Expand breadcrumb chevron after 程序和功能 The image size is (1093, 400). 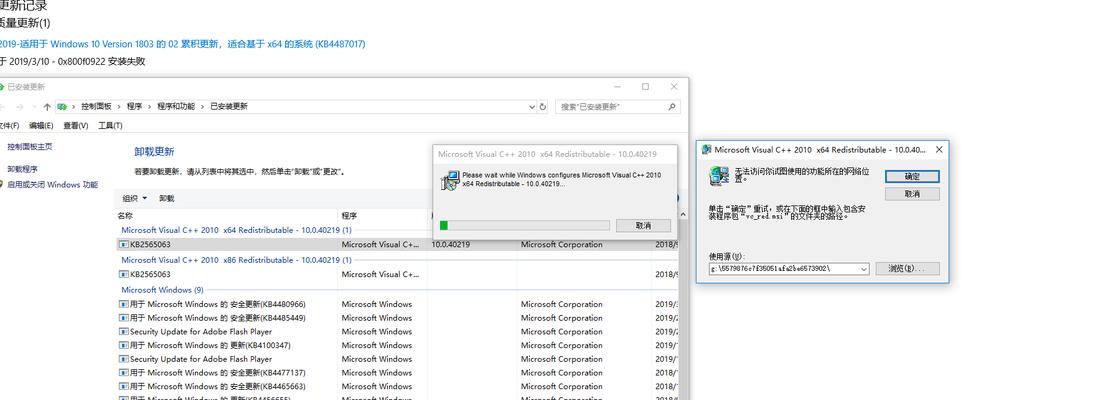203,107
